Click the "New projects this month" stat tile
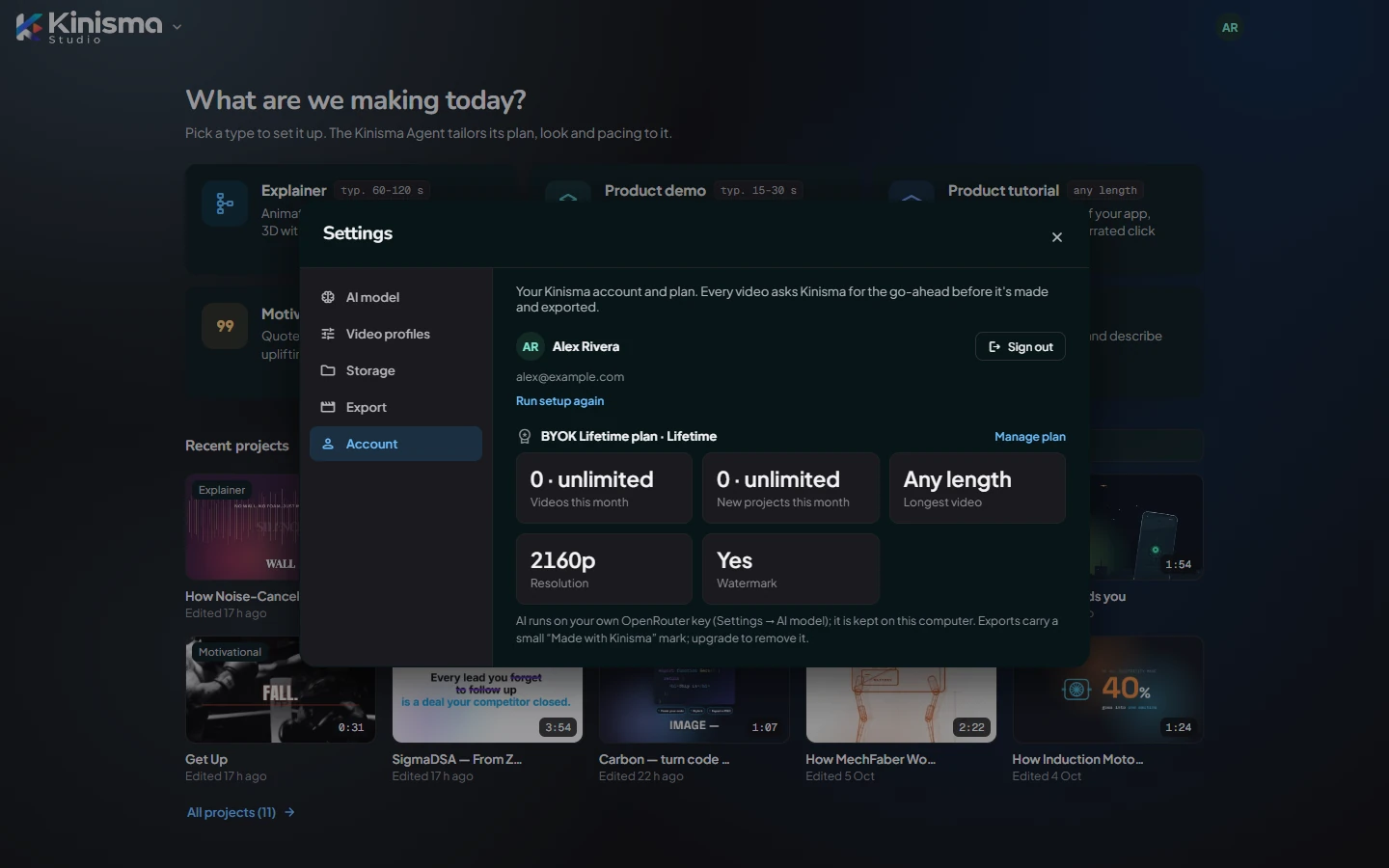 pos(791,488)
